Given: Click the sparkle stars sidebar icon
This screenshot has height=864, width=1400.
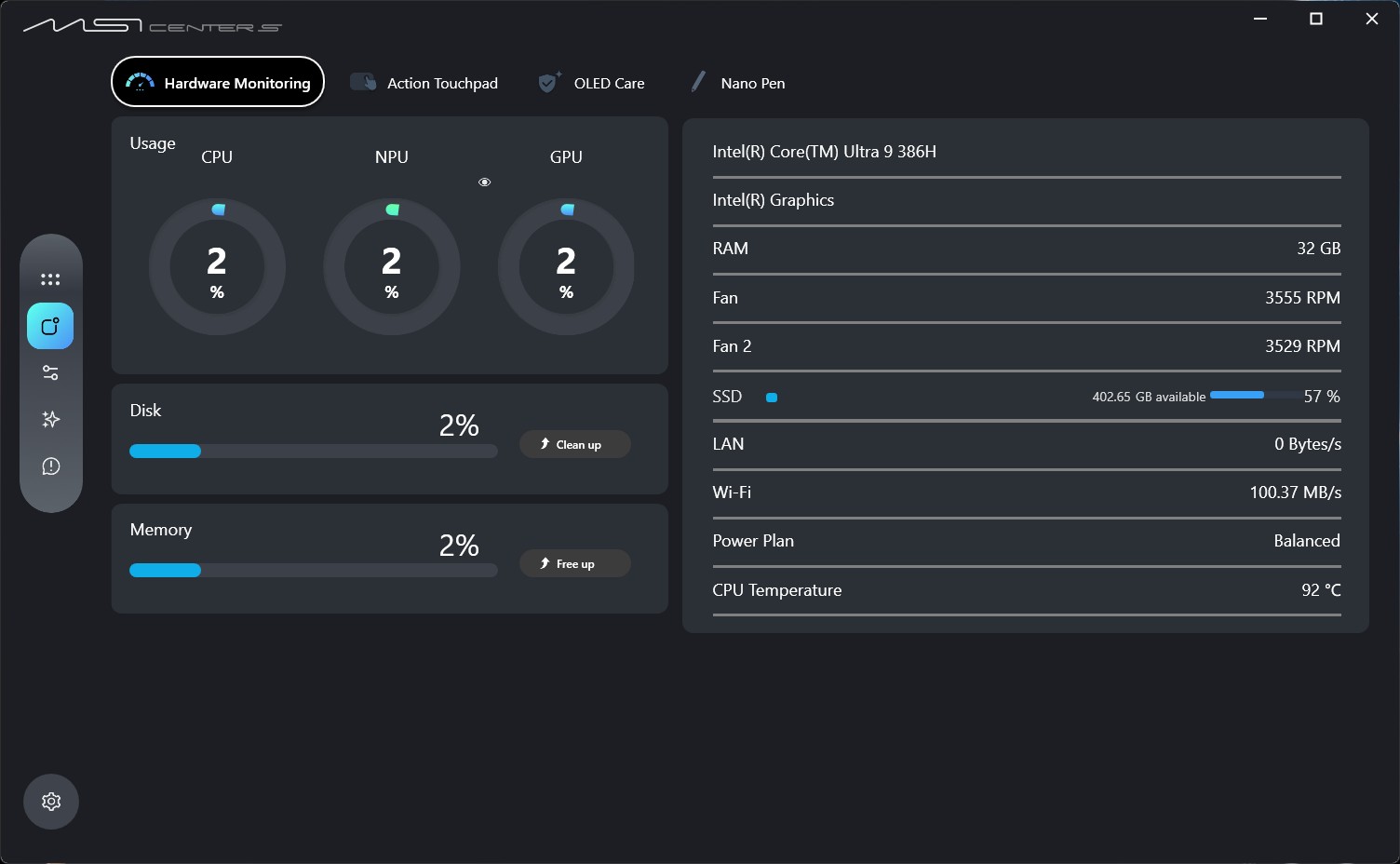Looking at the screenshot, I should coord(50,419).
